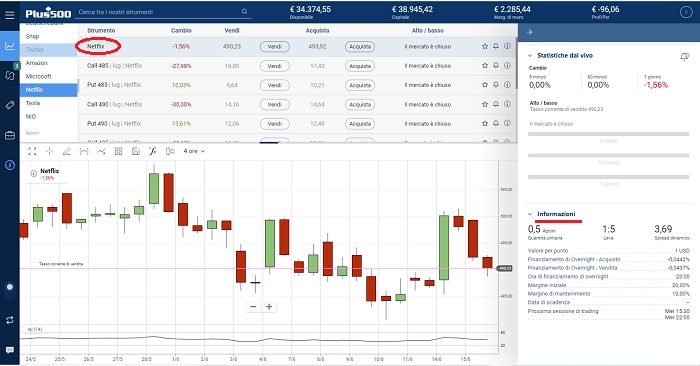Open the dollar funds management icon
The width and height of the screenshot is (700, 366).
click(x=9, y=165)
